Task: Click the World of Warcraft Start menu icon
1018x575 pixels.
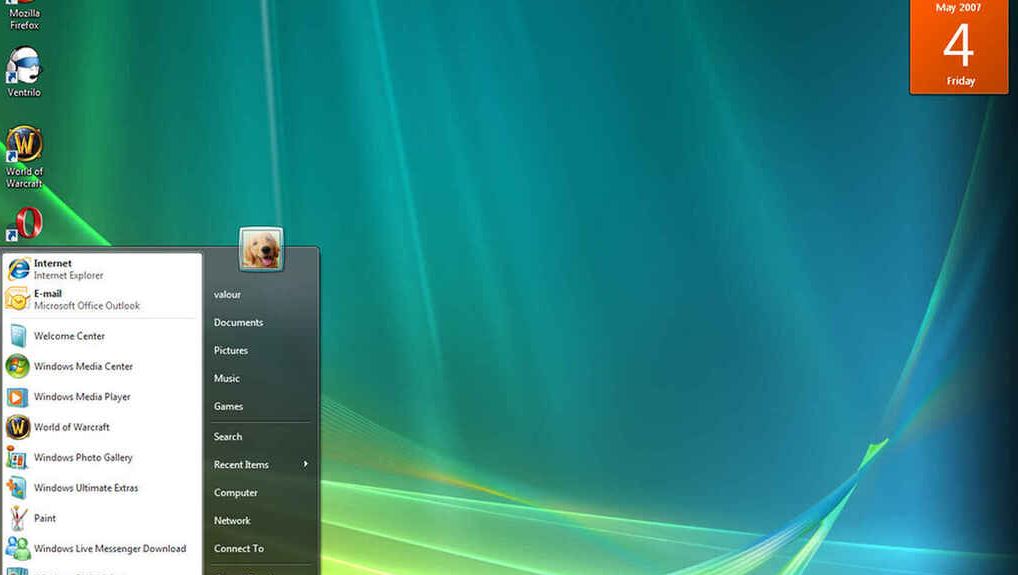Action: 18,427
